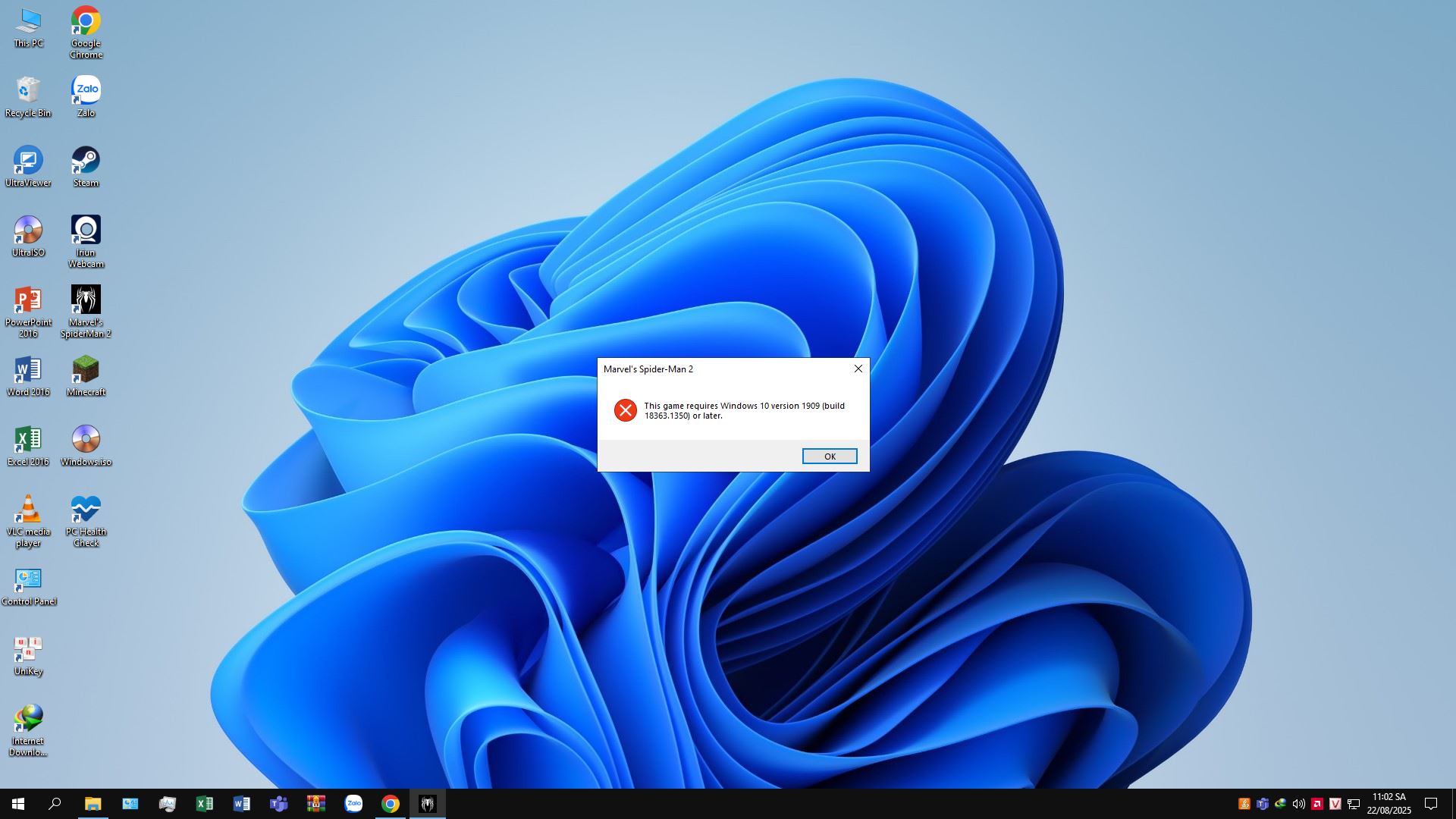
Task: Close the Marvel's Spider-Man 2 dialog
Action: 858,369
